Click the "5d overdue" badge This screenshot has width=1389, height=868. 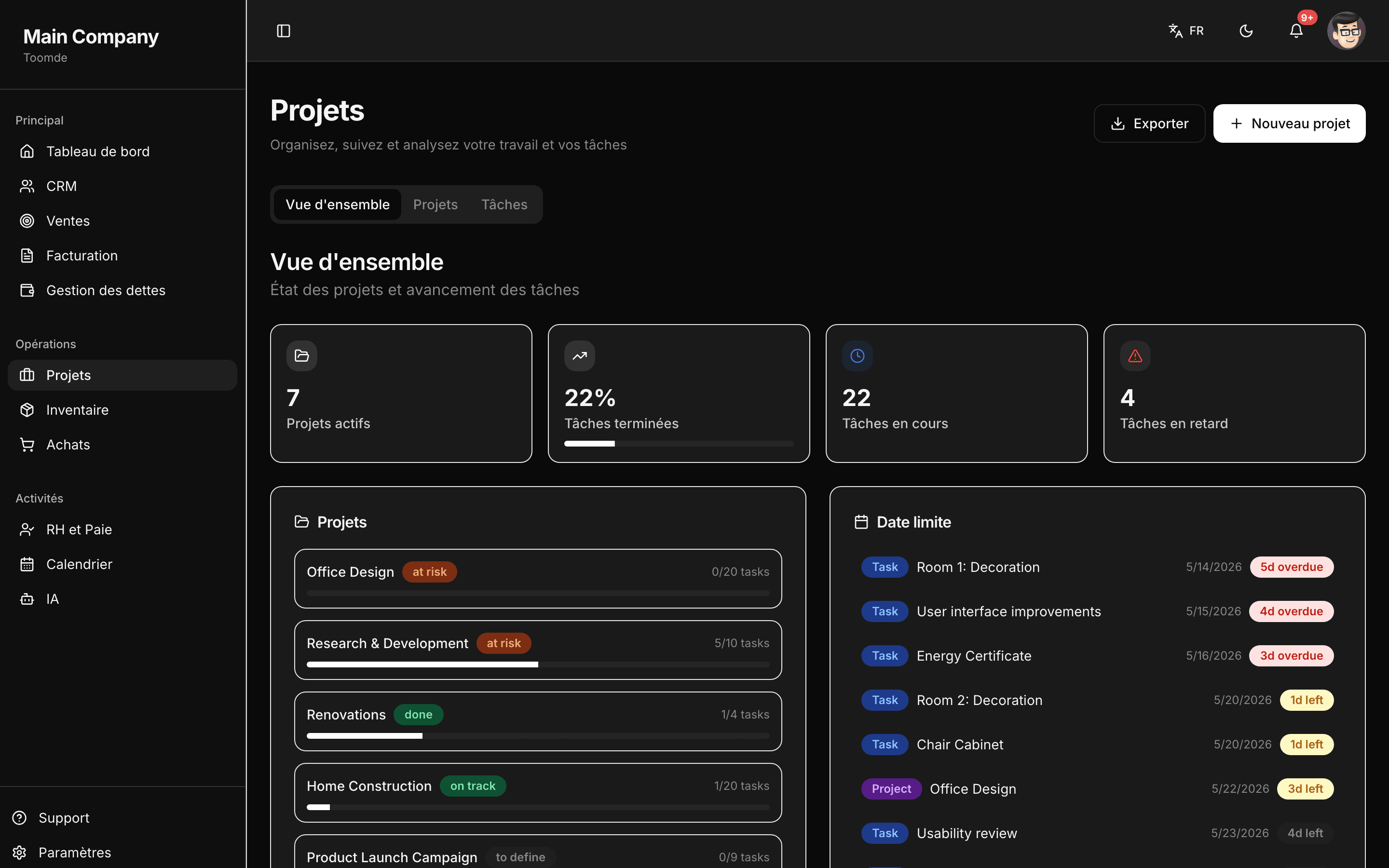click(1292, 567)
